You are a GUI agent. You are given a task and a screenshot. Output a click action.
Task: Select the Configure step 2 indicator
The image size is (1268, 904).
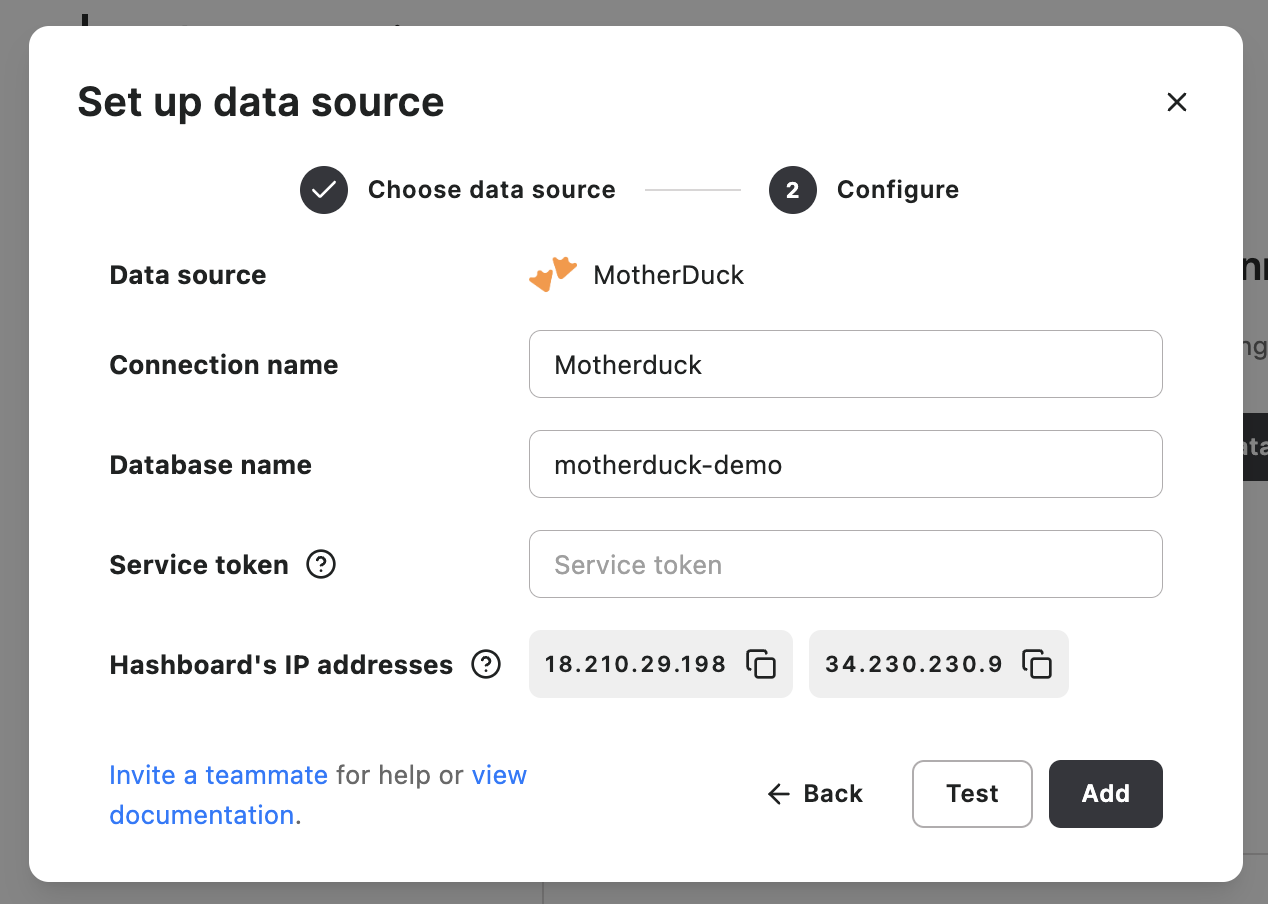point(793,190)
